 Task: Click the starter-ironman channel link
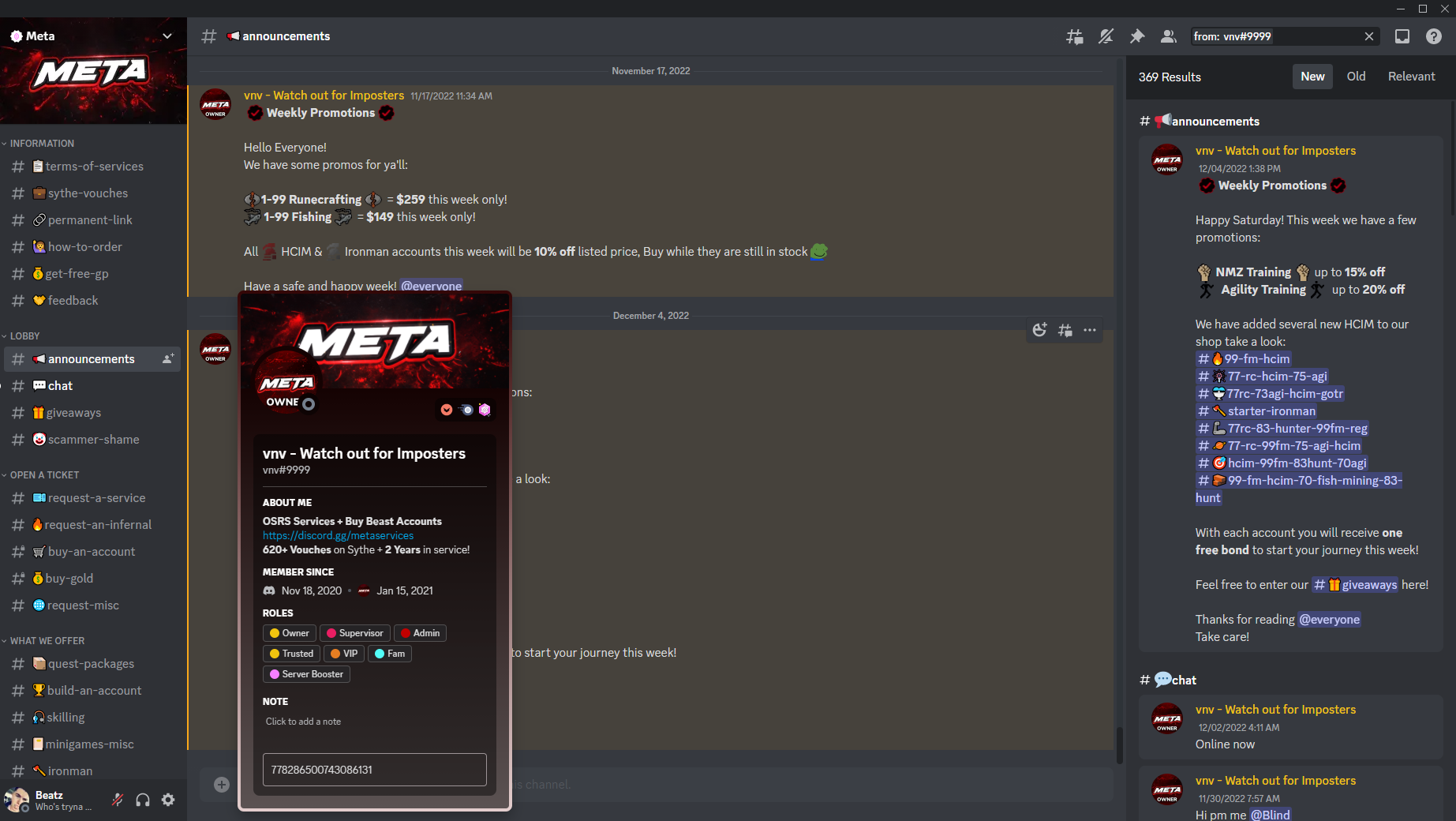[1256, 411]
